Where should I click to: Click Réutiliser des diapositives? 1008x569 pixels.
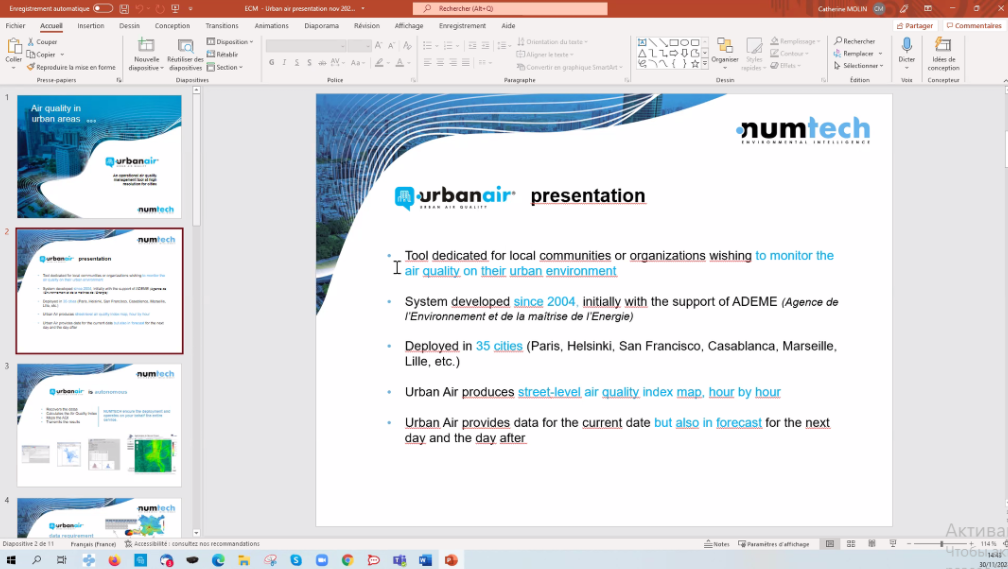(x=185, y=54)
